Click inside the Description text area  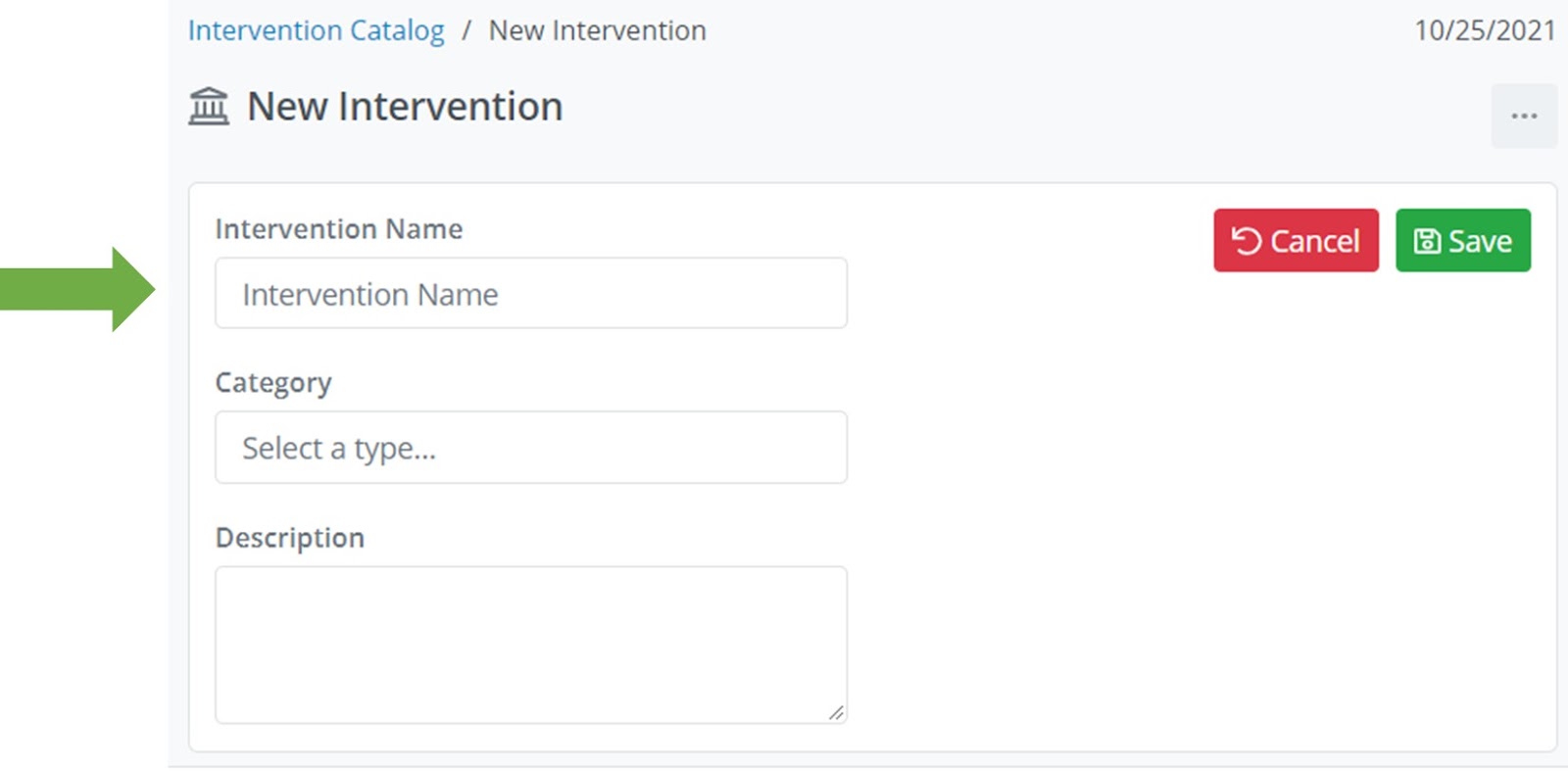[530, 644]
